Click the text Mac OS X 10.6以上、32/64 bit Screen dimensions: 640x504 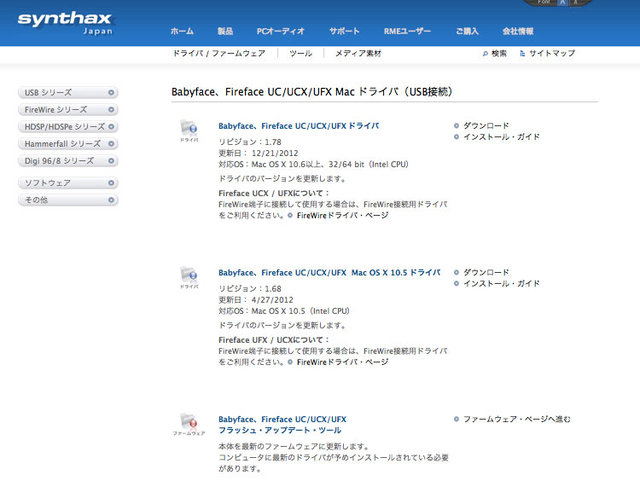click(308, 164)
